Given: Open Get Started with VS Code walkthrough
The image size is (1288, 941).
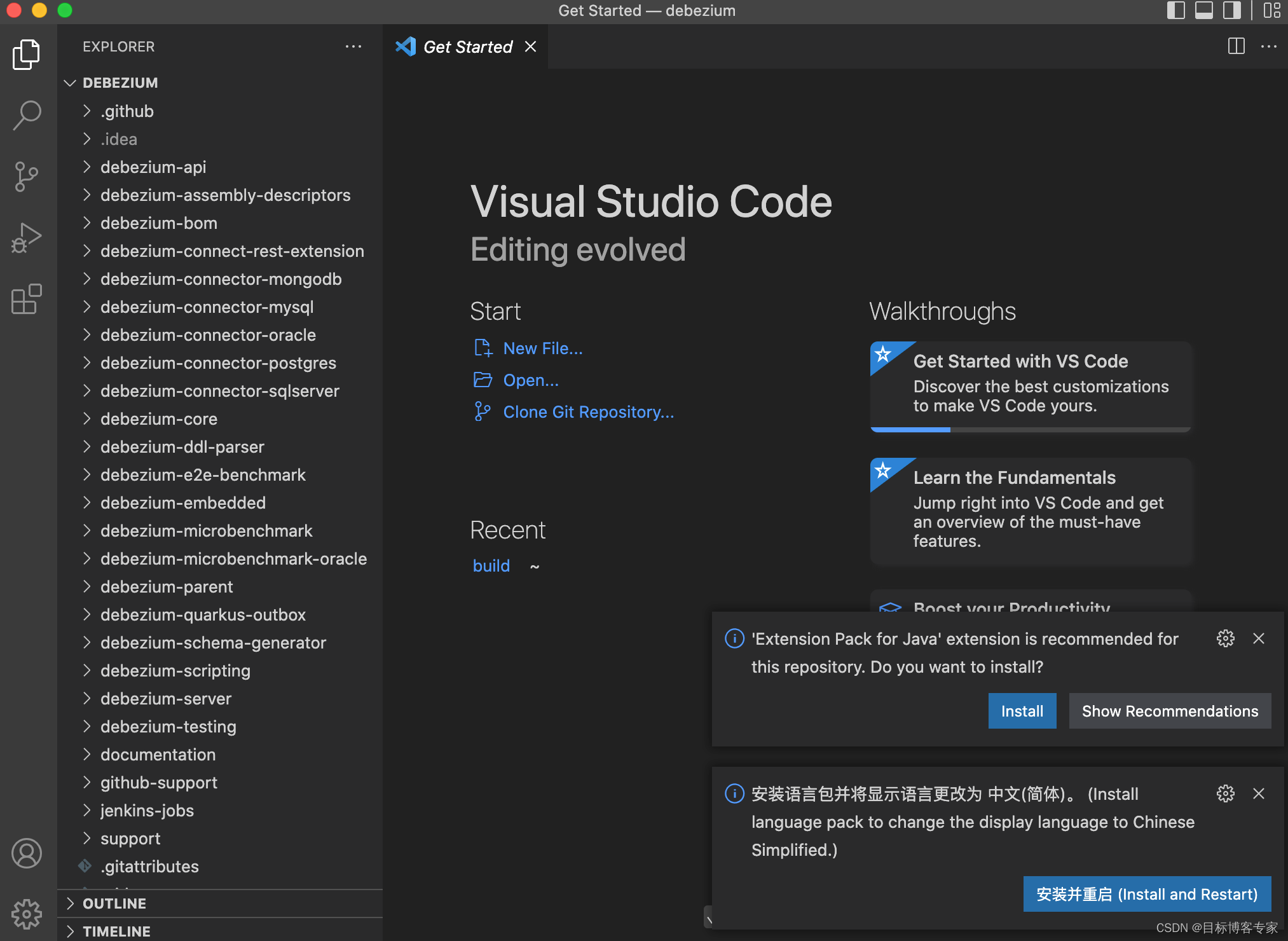Looking at the screenshot, I should point(1031,387).
